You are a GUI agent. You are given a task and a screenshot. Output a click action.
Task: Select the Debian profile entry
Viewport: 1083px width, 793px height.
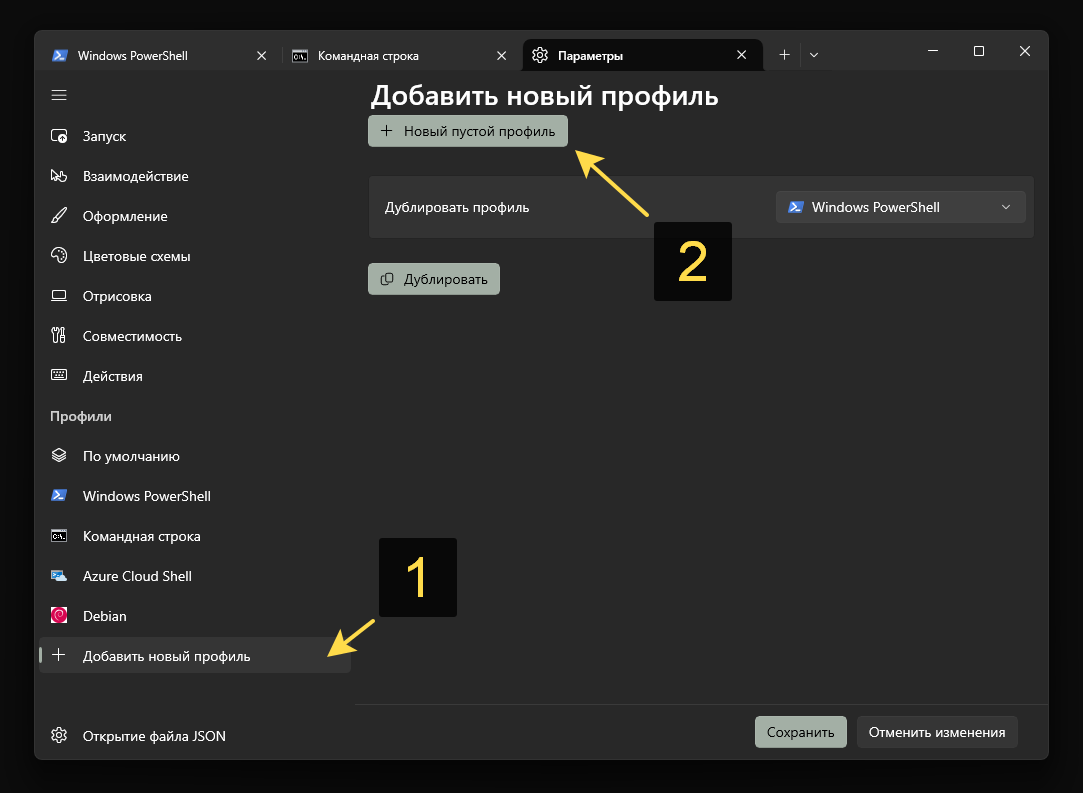pos(195,616)
